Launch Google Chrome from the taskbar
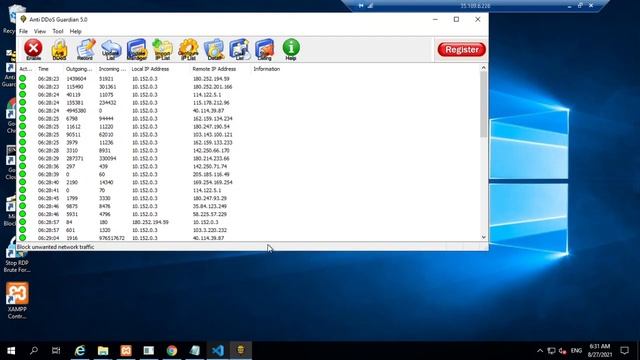This screenshot has width=640, height=360. (x=172, y=351)
